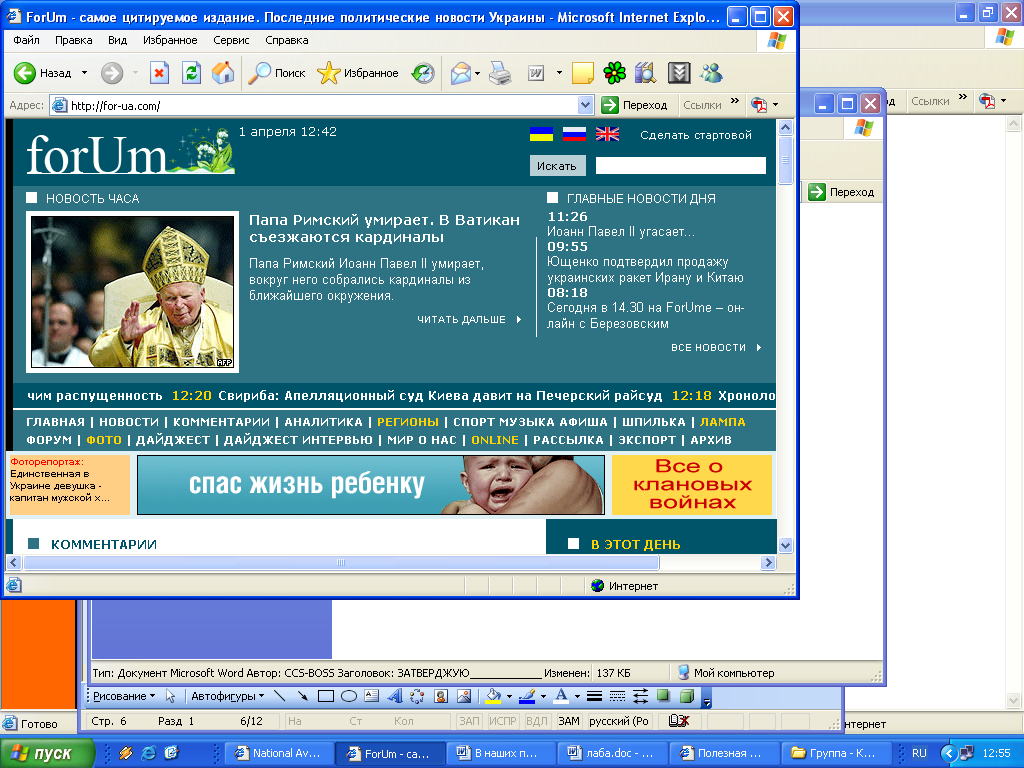Click into the site search input field

tap(680, 166)
